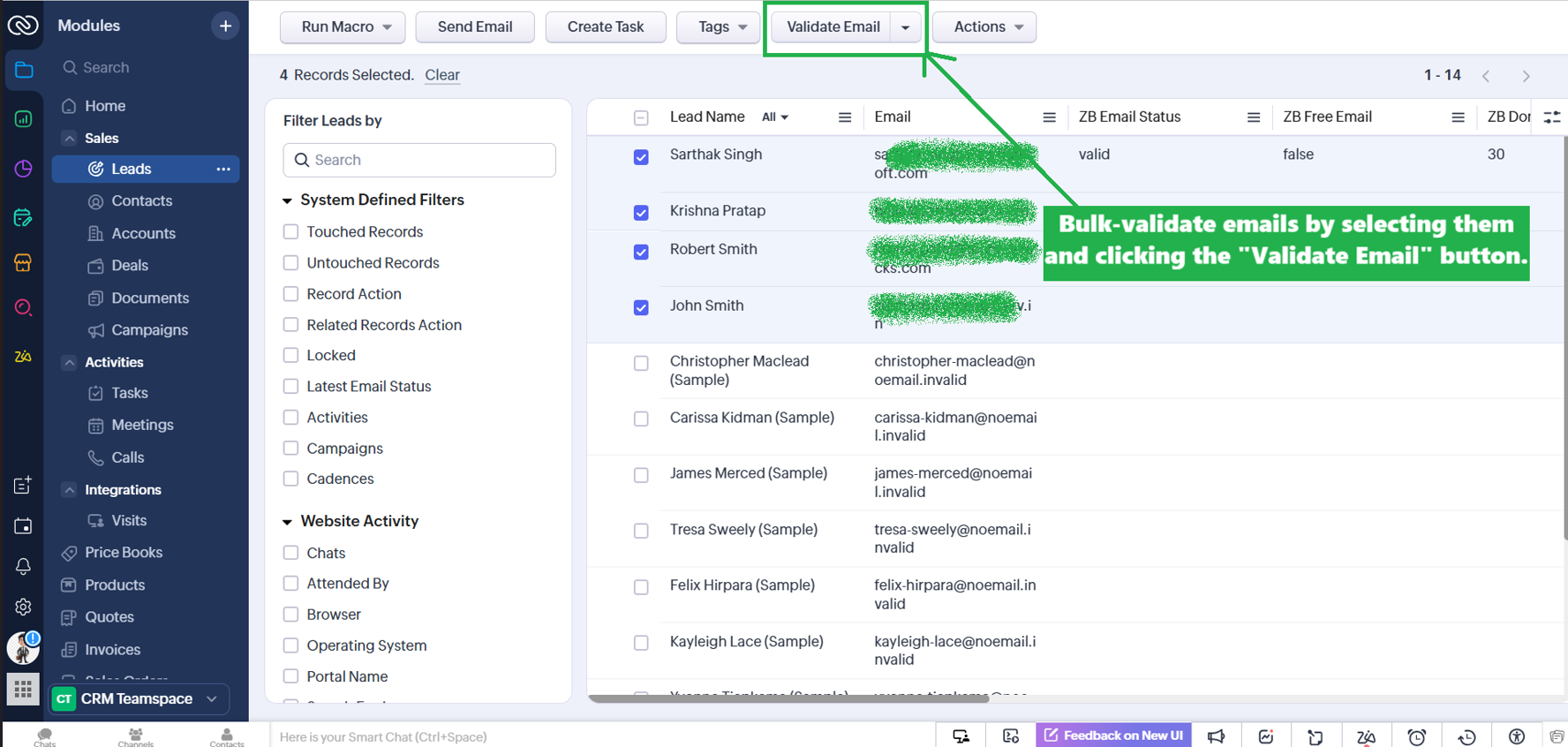Expand the Actions dropdown
The width and height of the screenshot is (1568, 747).
[x=984, y=27]
